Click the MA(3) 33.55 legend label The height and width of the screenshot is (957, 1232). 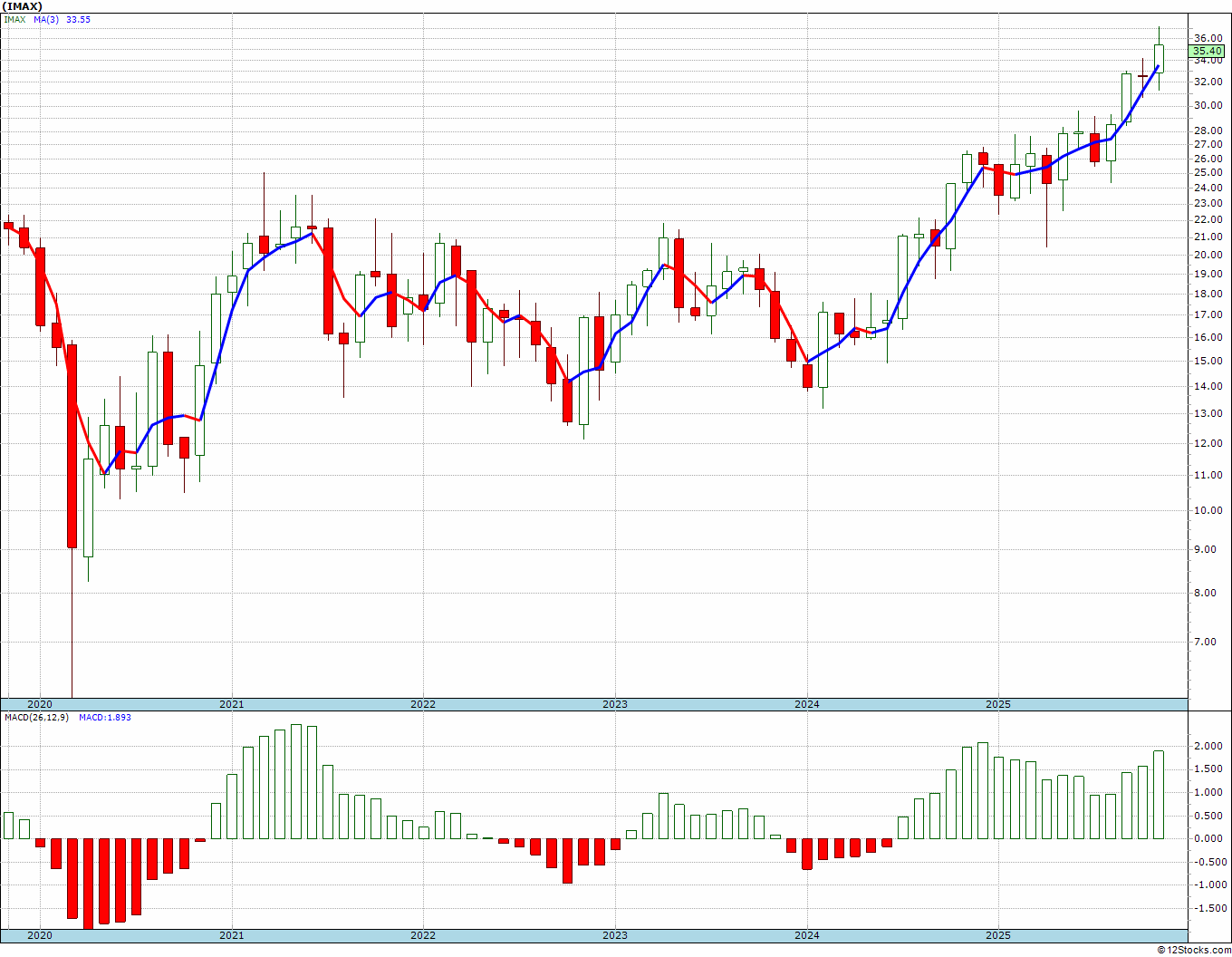coord(63,19)
